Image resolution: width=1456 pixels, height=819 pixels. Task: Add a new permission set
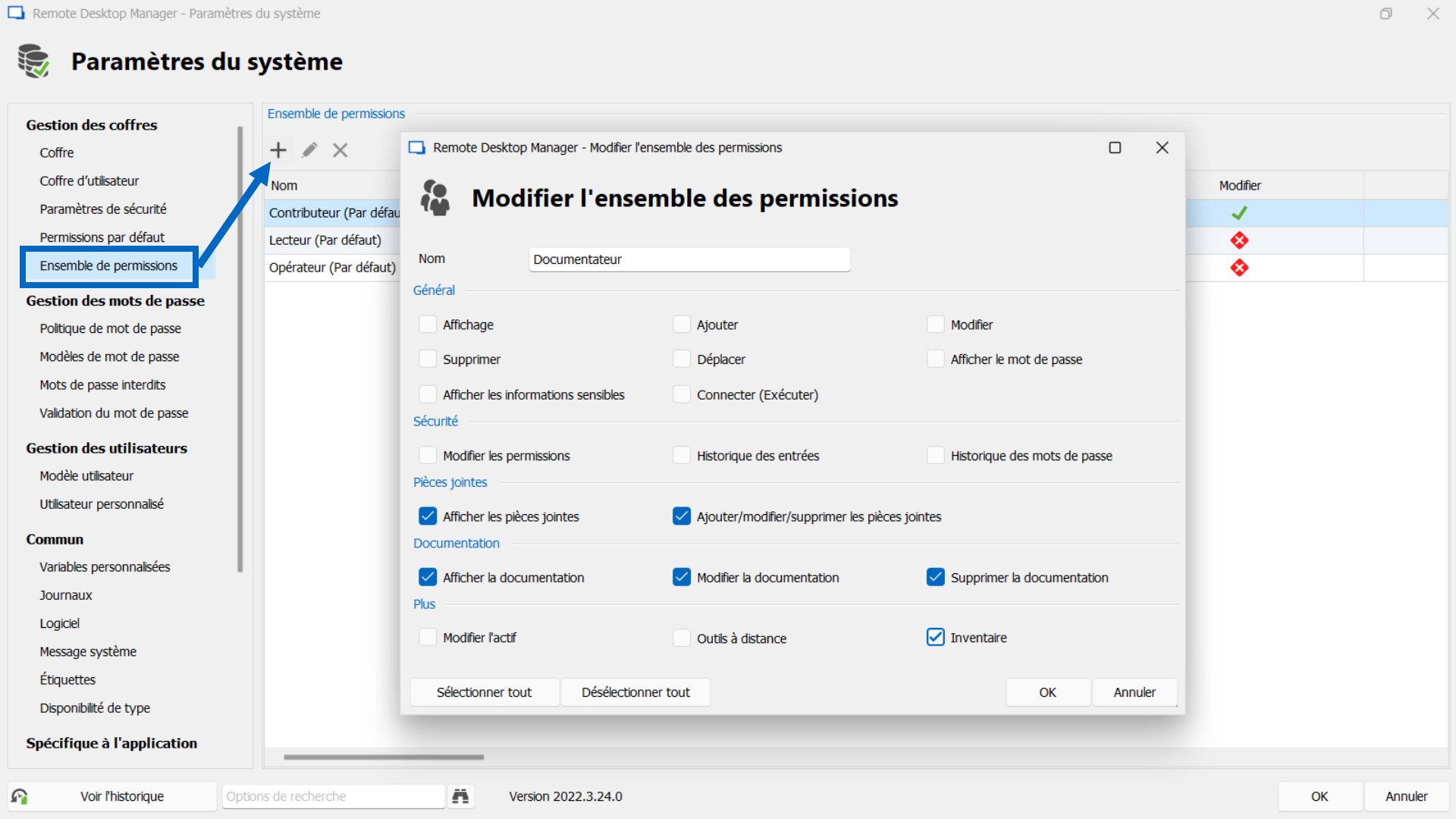pyautogui.click(x=278, y=149)
